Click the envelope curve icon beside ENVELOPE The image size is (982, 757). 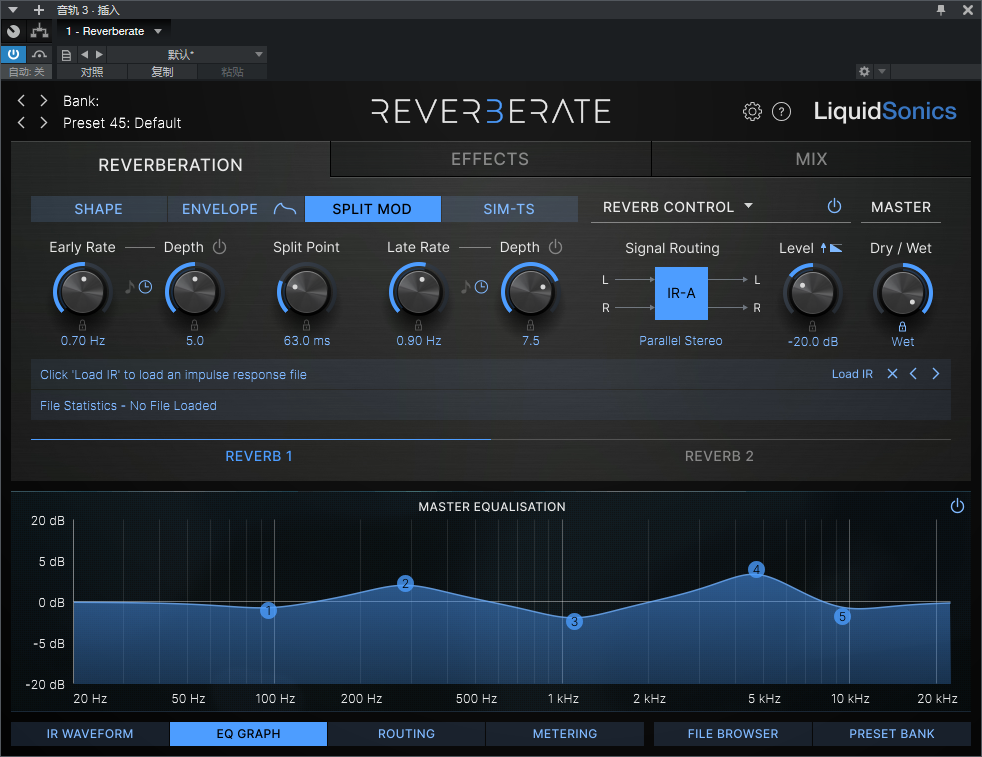285,209
